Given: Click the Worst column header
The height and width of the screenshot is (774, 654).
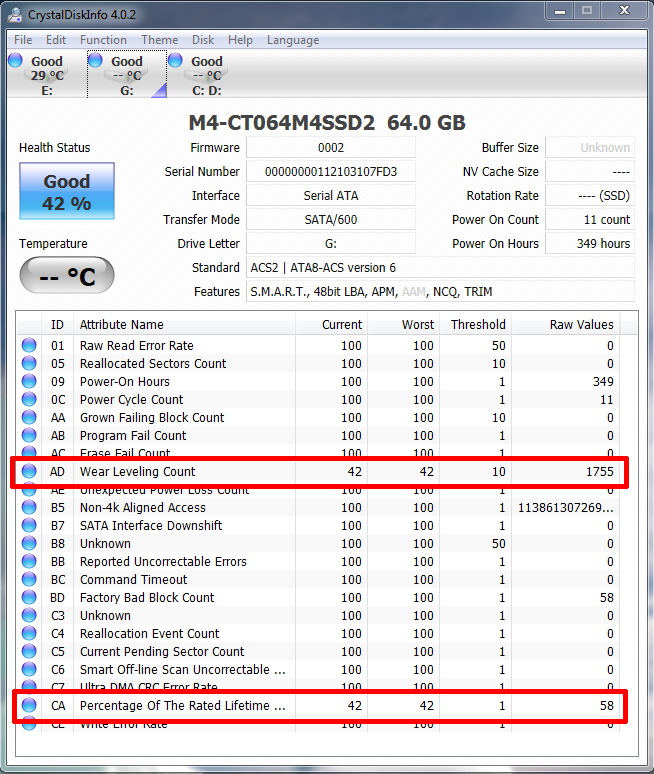Looking at the screenshot, I should point(404,324).
